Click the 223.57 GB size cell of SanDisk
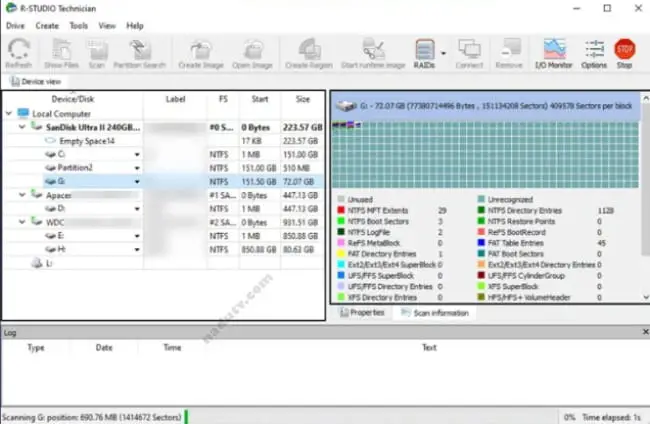This screenshot has height=424, width=650. tap(303, 127)
